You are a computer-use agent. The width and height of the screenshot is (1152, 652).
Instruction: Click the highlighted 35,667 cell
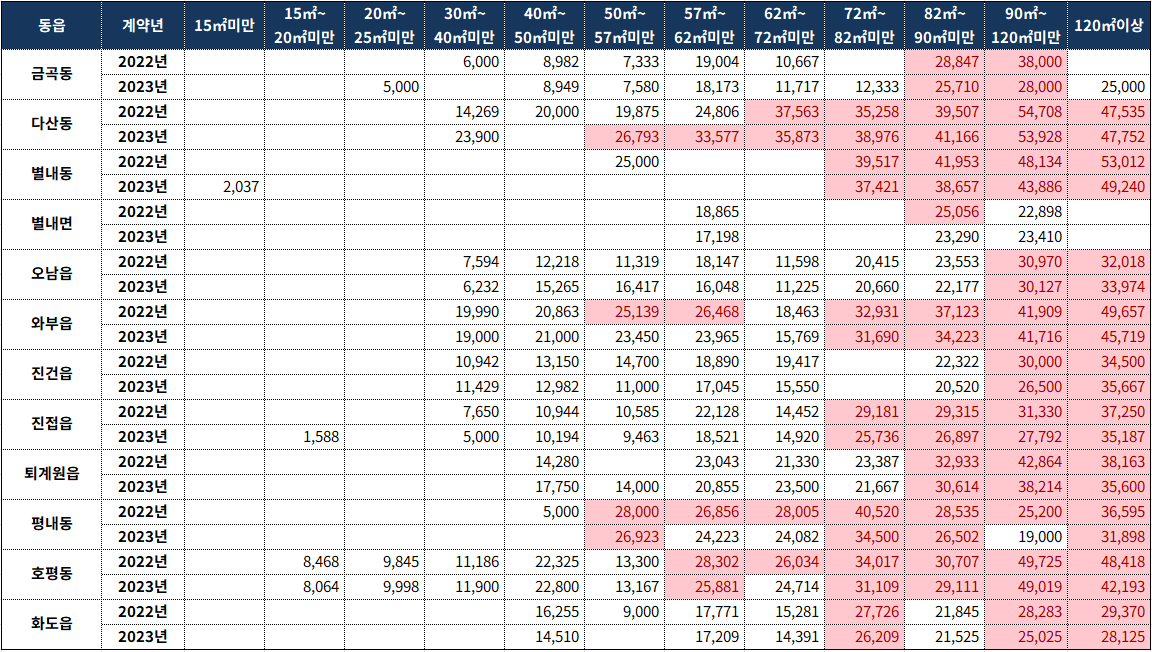[x=1109, y=387]
